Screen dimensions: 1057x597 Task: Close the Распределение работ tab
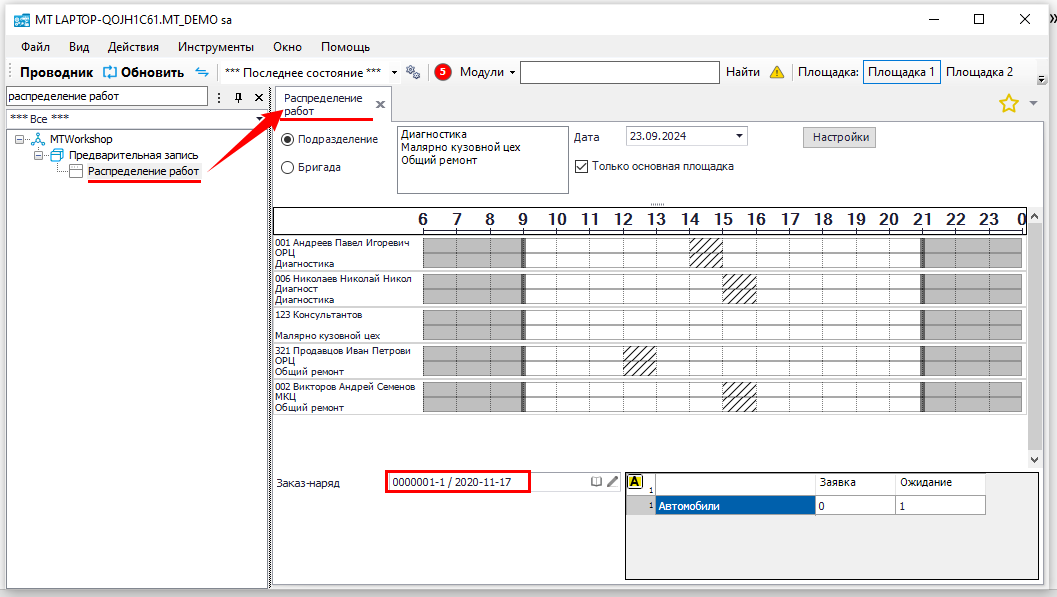[380, 104]
